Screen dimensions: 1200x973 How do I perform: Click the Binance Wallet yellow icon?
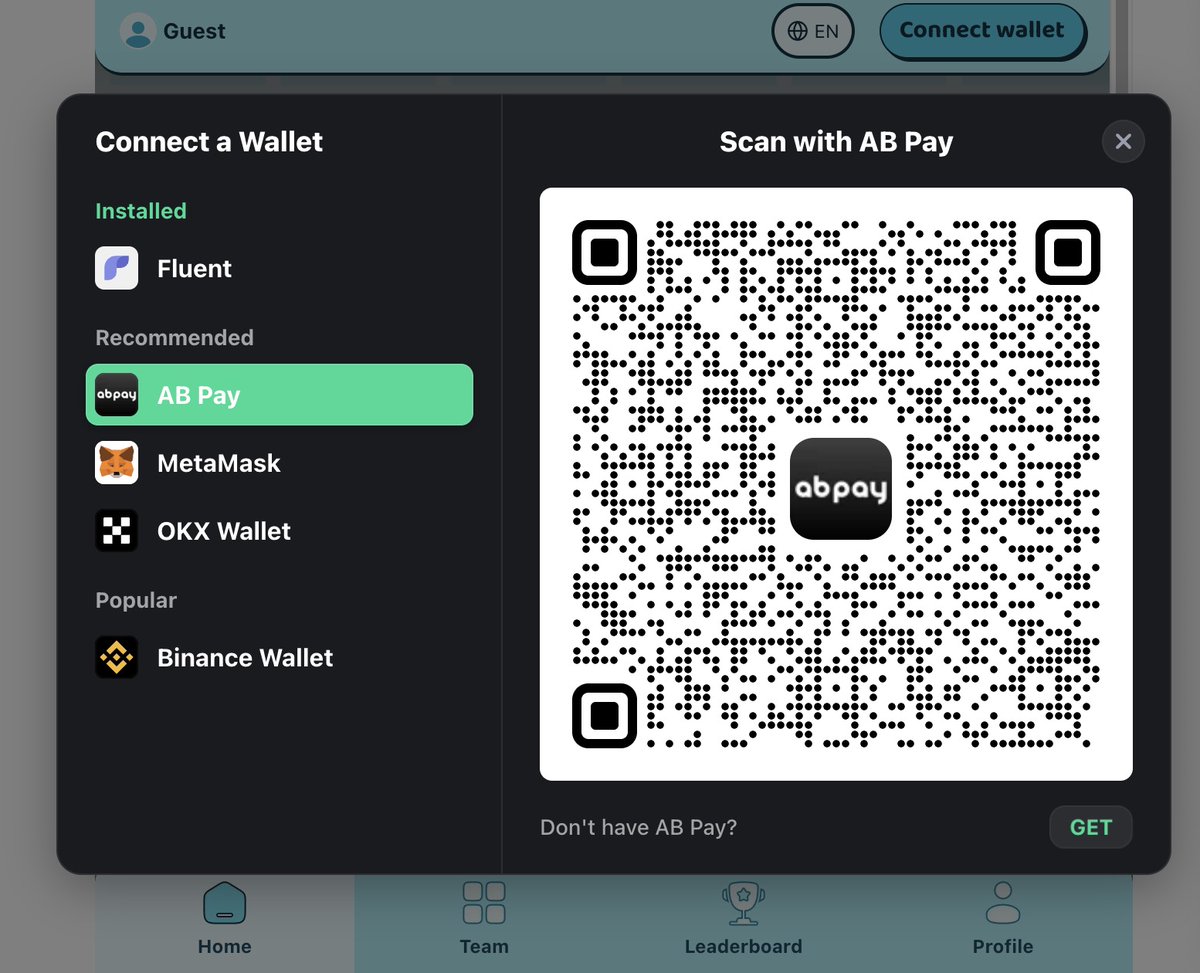tap(117, 657)
